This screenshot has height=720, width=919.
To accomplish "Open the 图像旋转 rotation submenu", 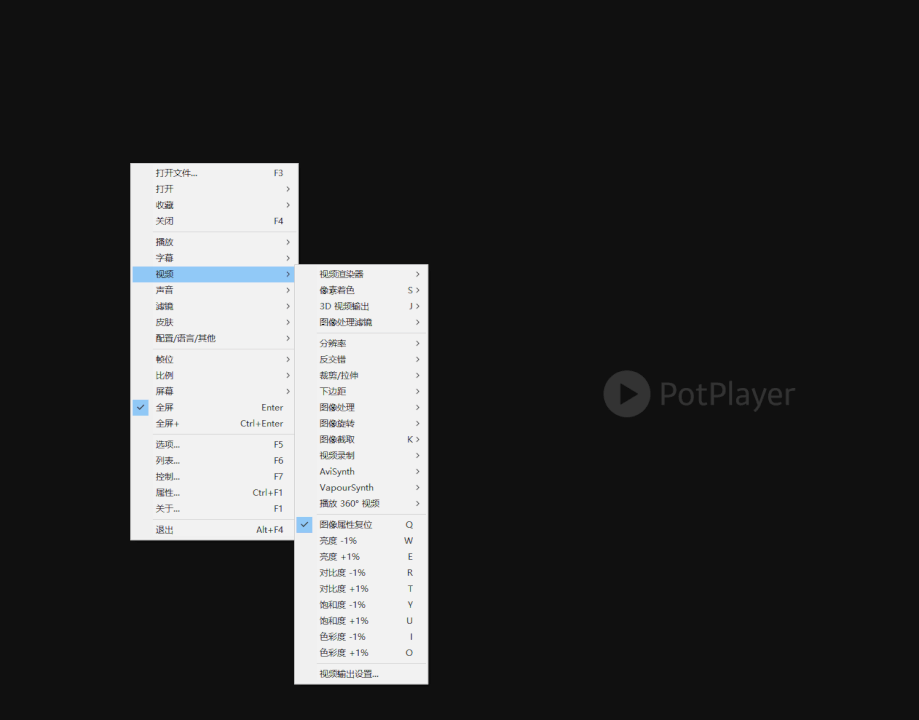I will 361,423.
